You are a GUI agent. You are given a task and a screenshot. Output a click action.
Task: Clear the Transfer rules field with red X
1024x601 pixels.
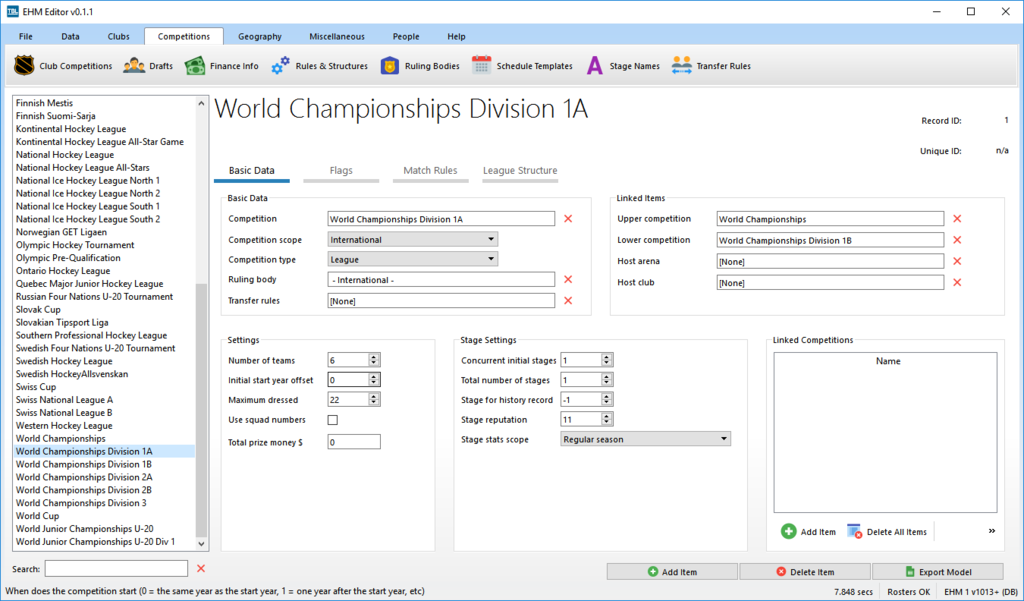click(568, 300)
